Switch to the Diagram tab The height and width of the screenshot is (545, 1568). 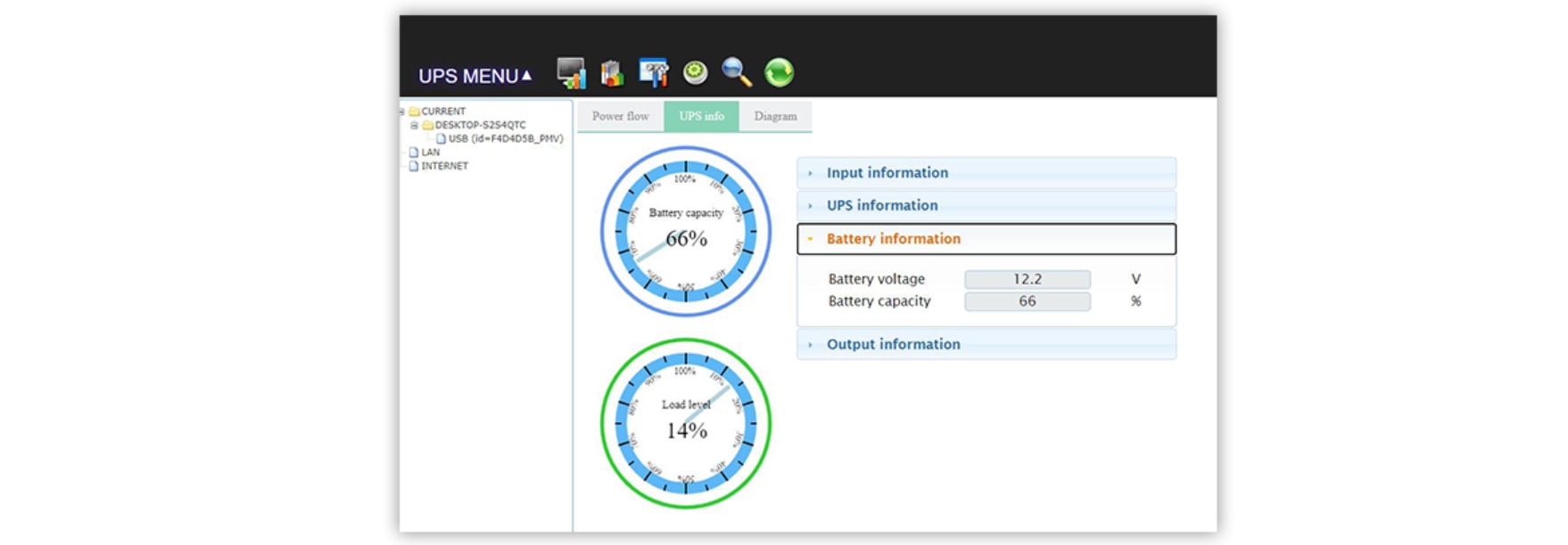[775, 117]
